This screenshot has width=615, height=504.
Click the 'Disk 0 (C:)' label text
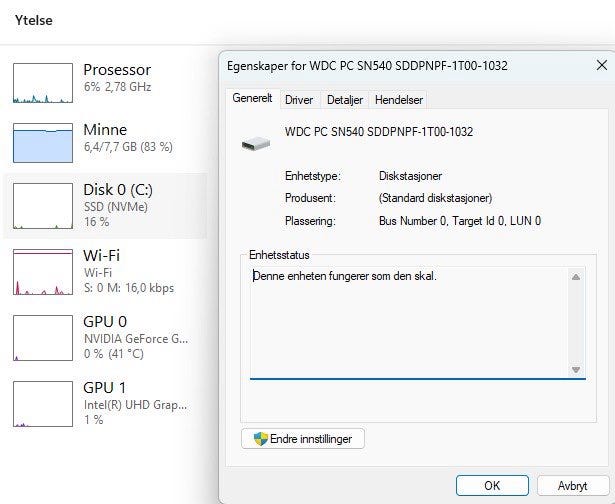(x=118, y=190)
